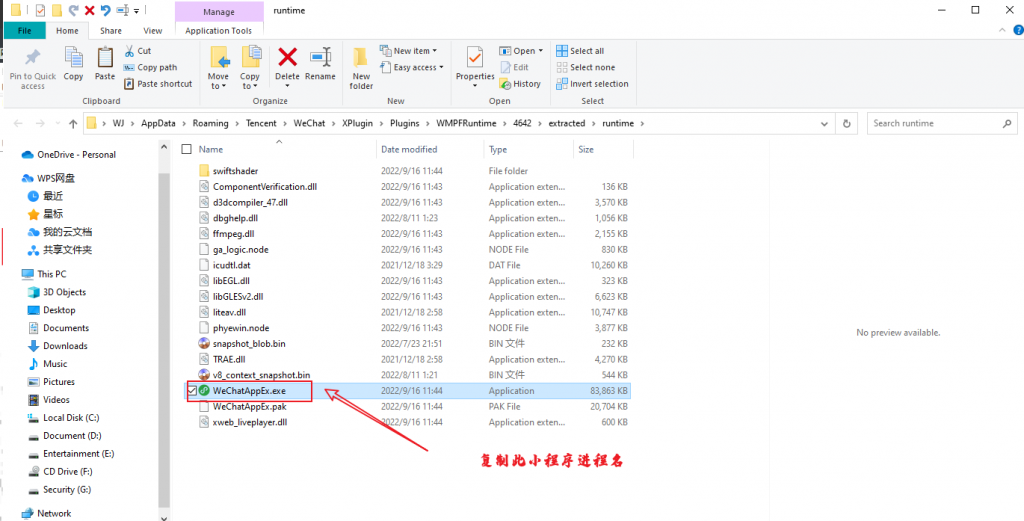Click the Rename icon

320,57
